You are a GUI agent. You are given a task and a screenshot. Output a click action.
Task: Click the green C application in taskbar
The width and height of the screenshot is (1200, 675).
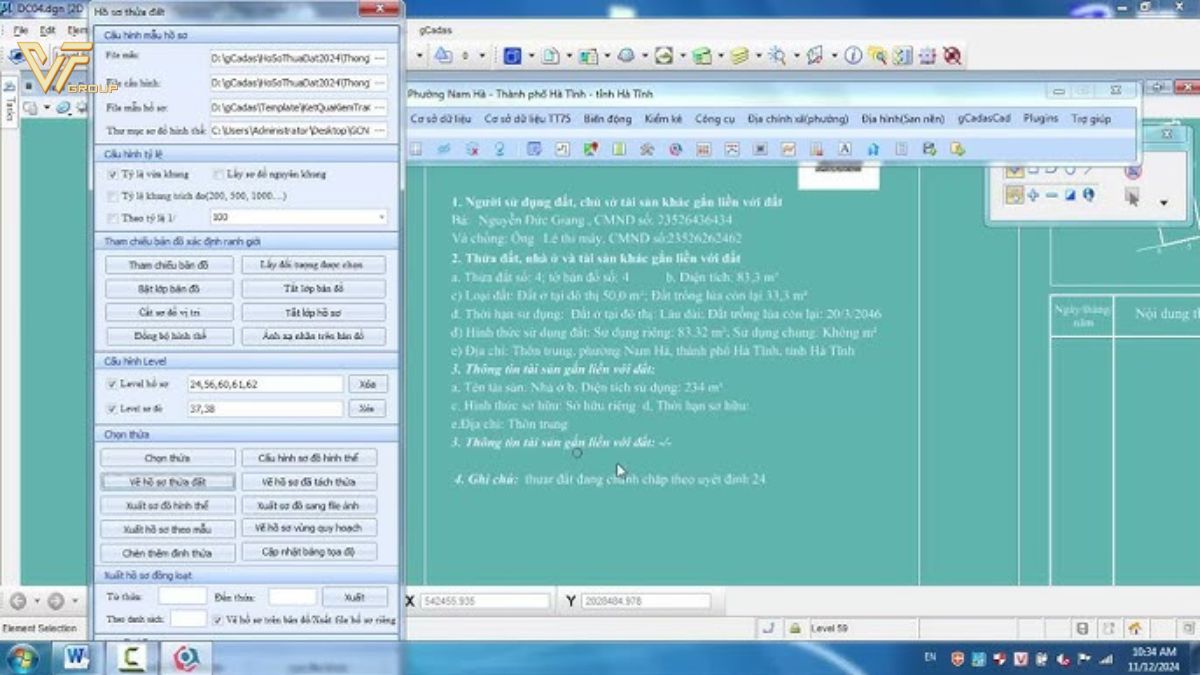131,657
